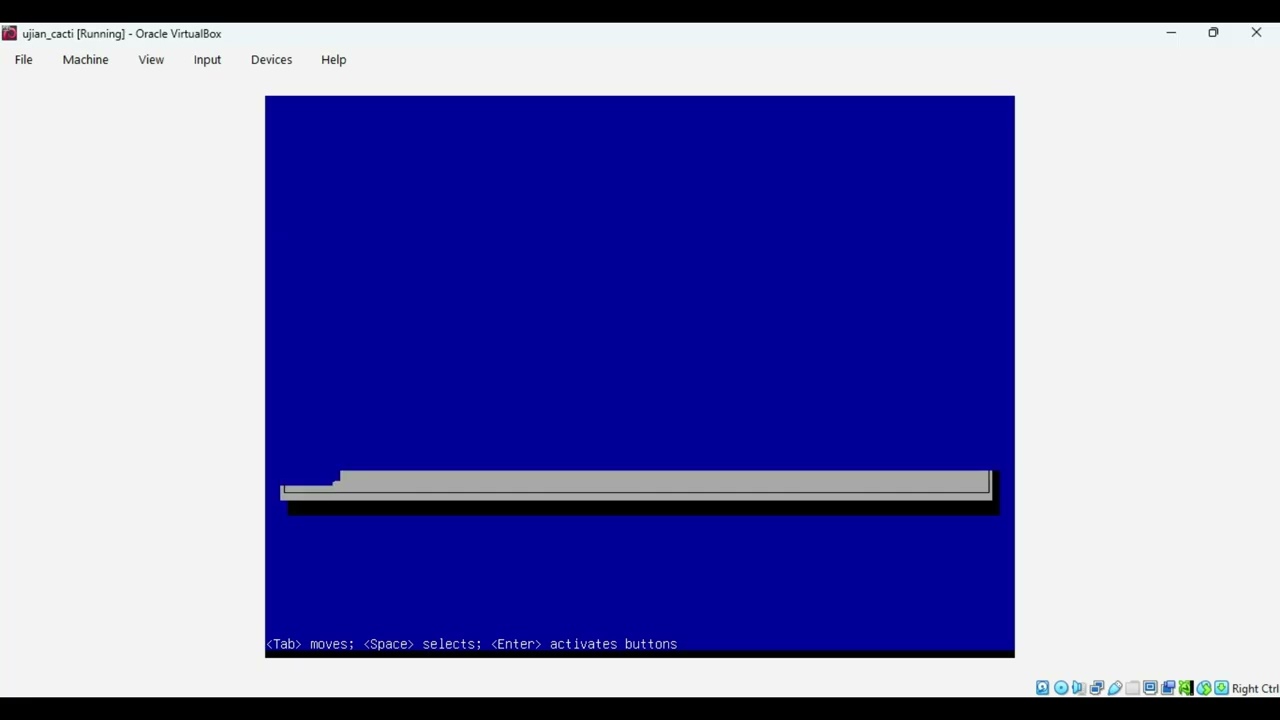Close the VirtualBox window

click(1256, 33)
